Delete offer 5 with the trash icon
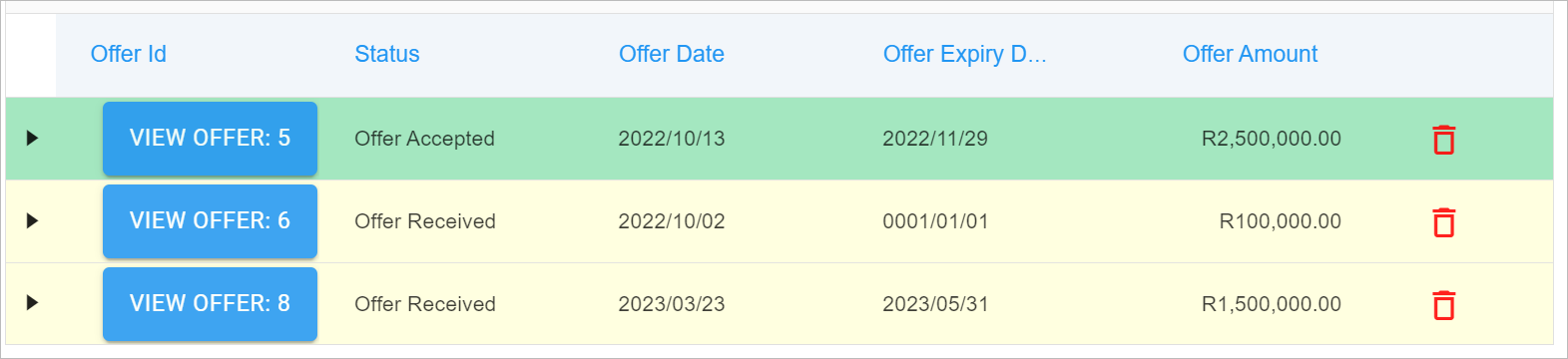Viewport: 1568px width, 359px height. (x=1443, y=140)
